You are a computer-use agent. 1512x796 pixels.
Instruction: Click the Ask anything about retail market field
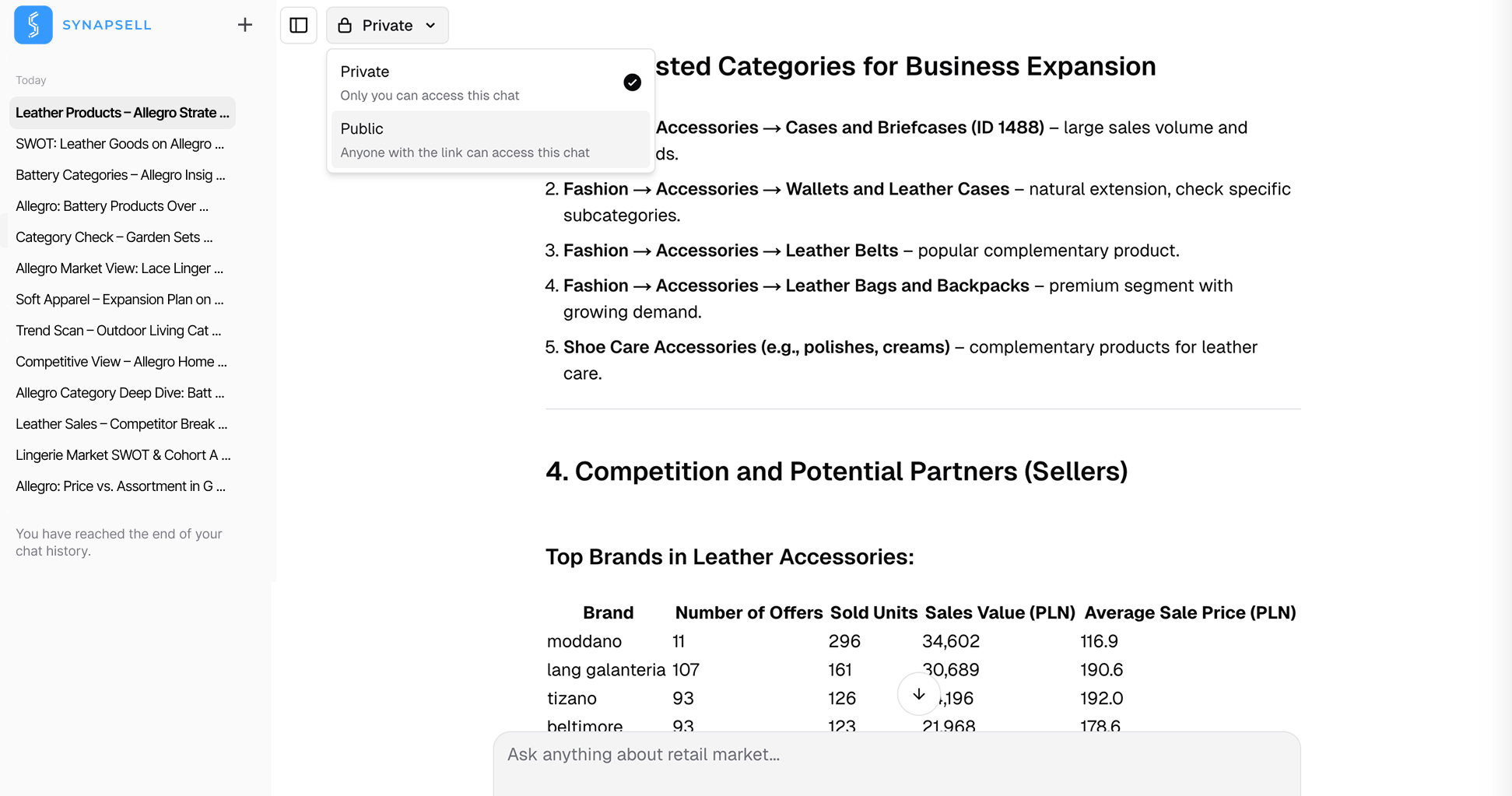(x=895, y=755)
